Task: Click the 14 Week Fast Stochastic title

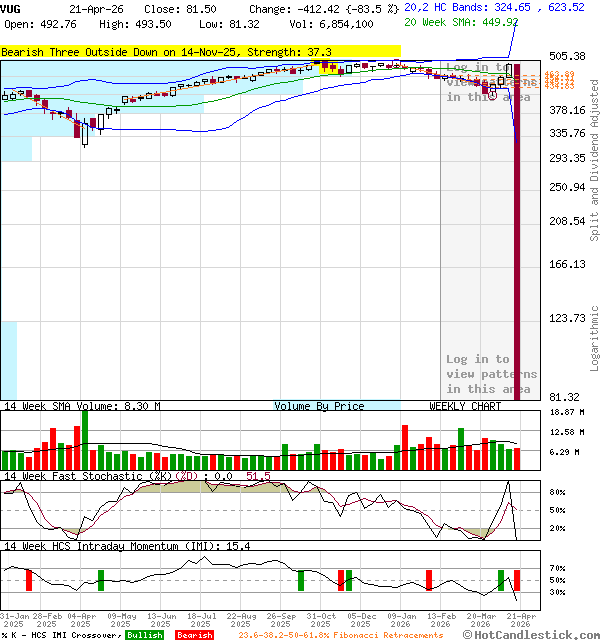Action: [x=136, y=476]
